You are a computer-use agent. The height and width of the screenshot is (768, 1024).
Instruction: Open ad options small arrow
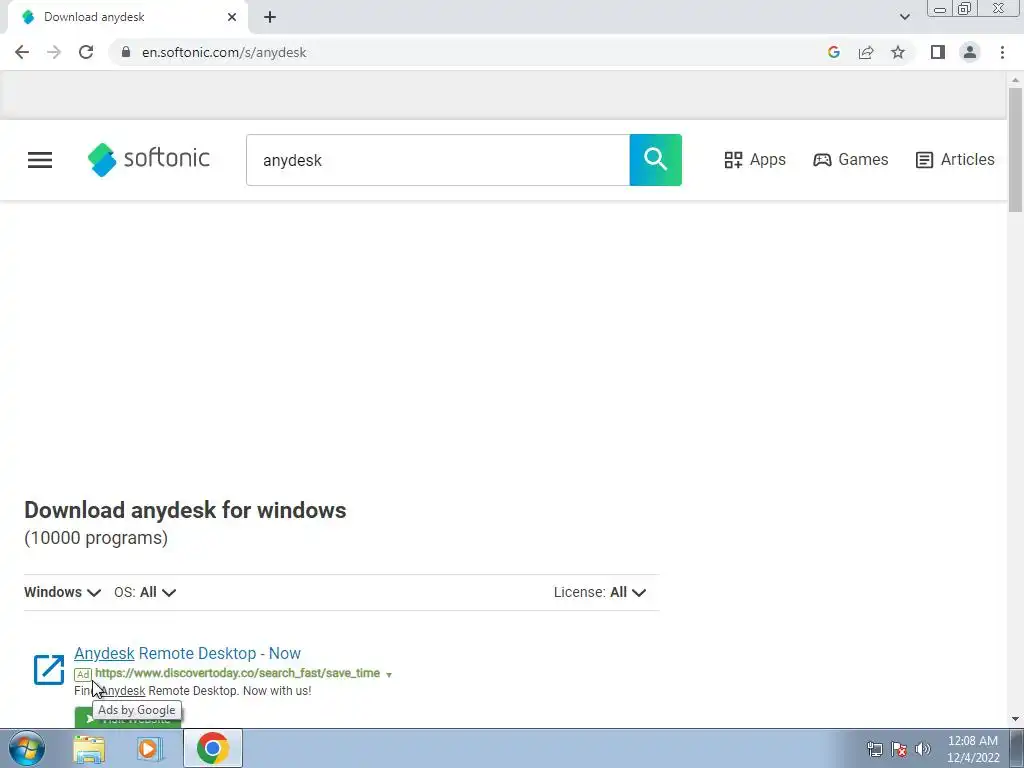(389, 675)
